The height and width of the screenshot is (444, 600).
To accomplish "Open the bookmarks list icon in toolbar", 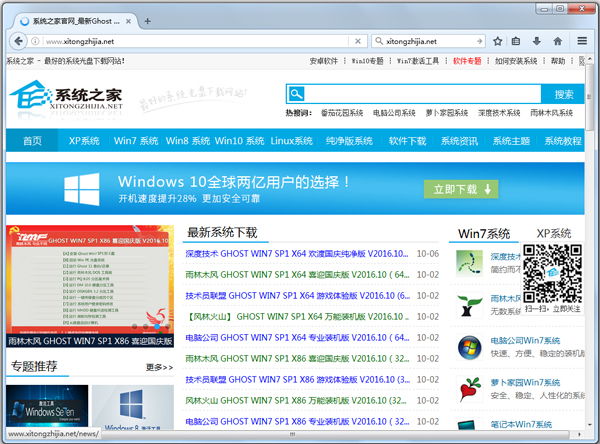I will click(517, 42).
